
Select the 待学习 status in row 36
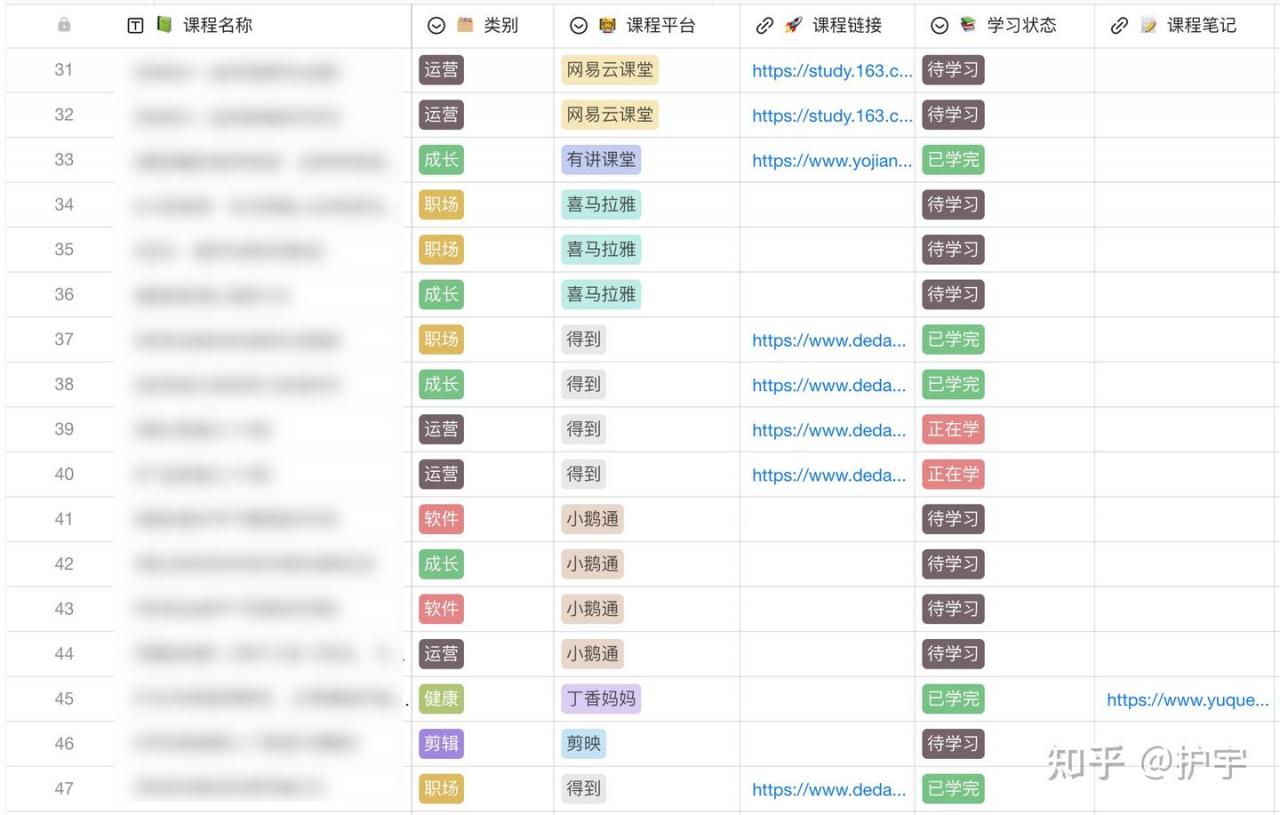tap(953, 295)
